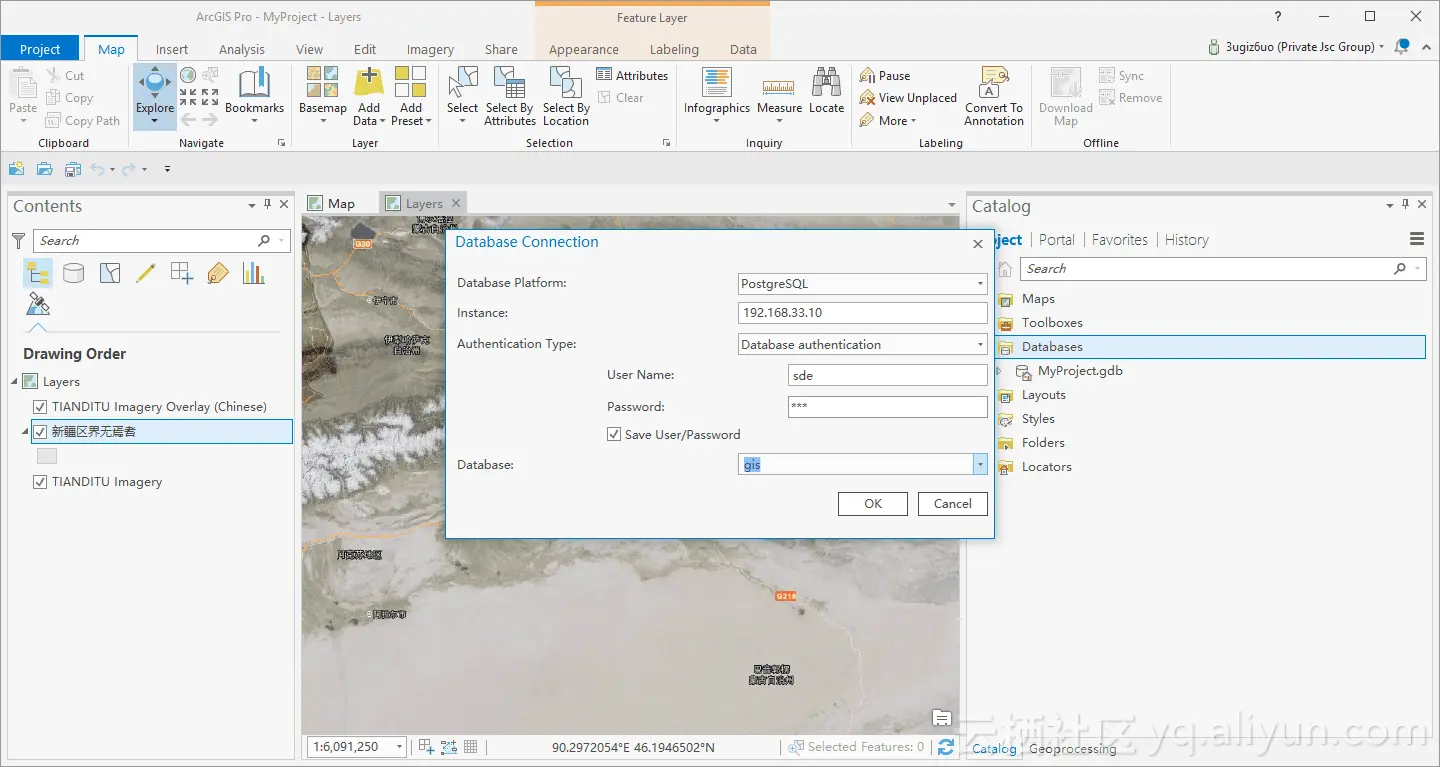Open the map scale dropdown at bottom left
Viewport: 1440px width, 767px height.
397,746
